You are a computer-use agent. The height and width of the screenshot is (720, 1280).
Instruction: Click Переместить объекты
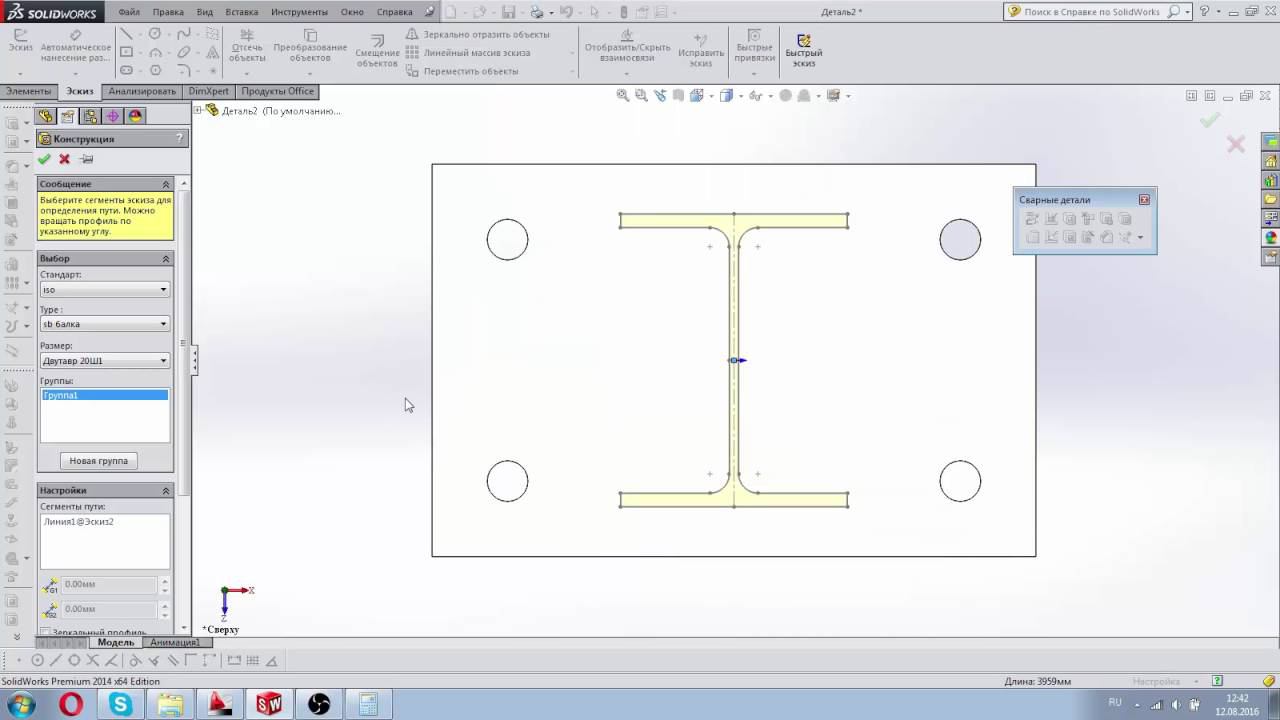pyautogui.click(x=462, y=71)
